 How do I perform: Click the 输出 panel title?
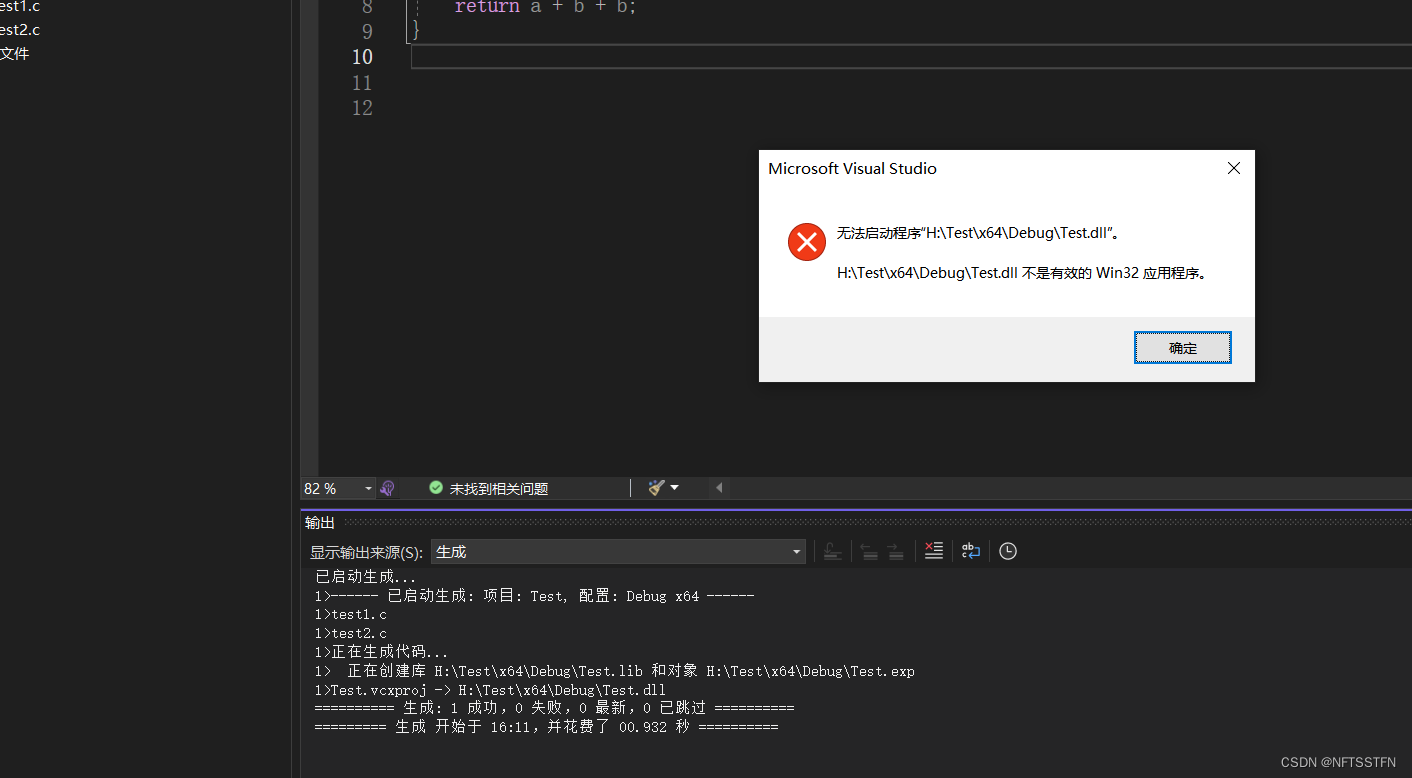coord(320,523)
